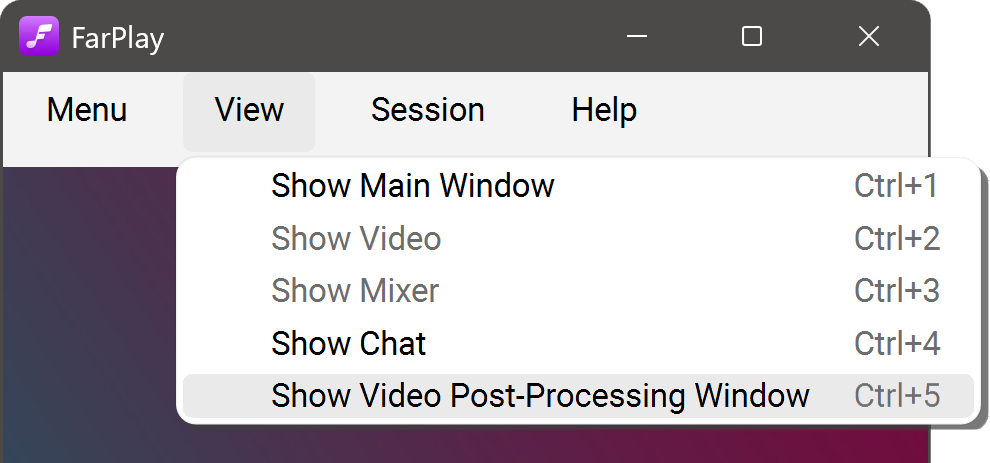Open the Session menu
The width and height of the screenshot is (990, 463).
coord(427,110)
